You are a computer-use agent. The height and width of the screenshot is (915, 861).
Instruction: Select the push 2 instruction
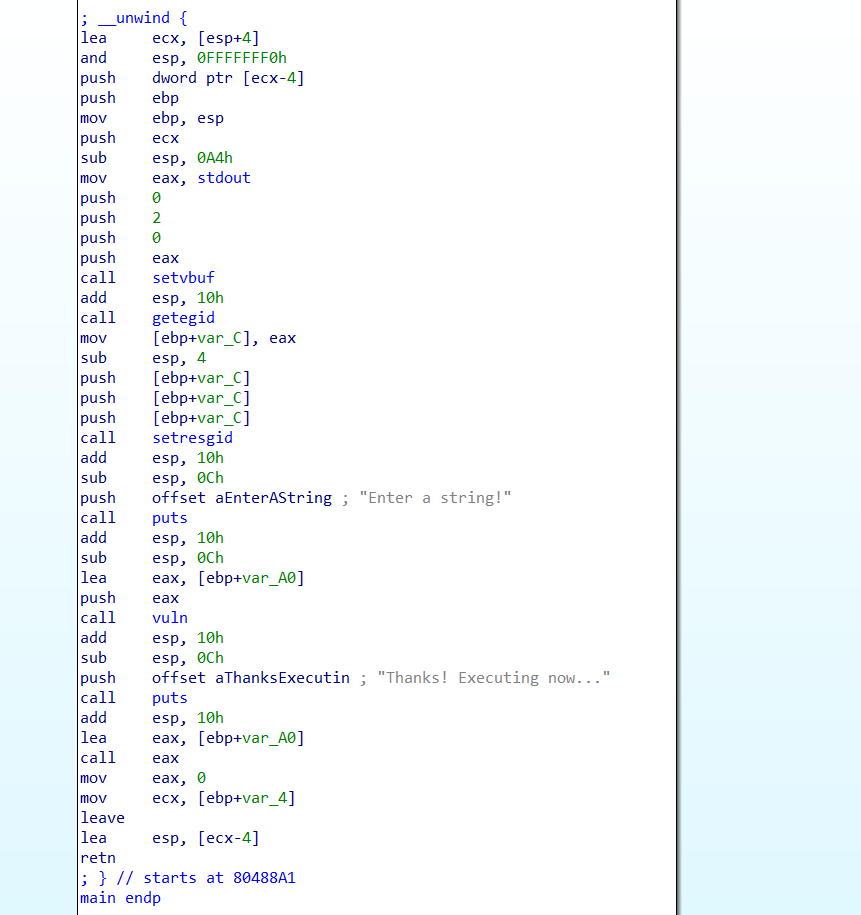point(121,218)
